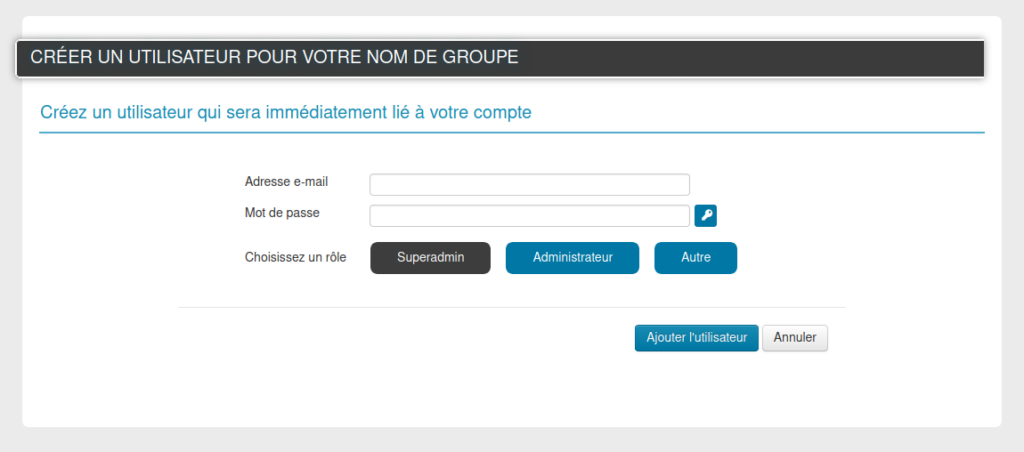This screenshot has width=1024, height=452.
Task: Click the Mot de passe label
Action: (282, 212)
